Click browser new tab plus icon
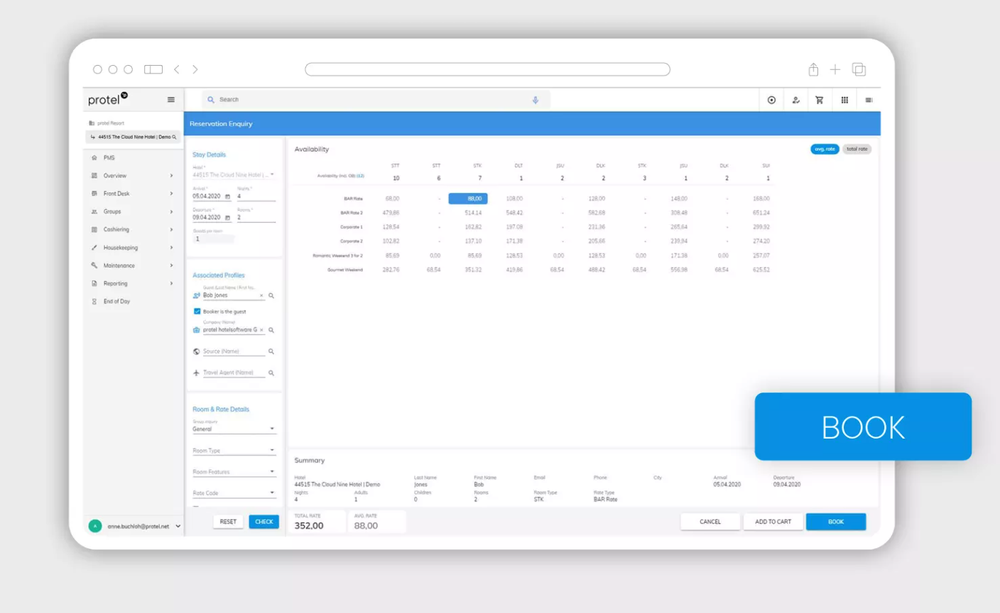Image resolution: width=1000 pixels, height=613 pixels. (835, 70)
